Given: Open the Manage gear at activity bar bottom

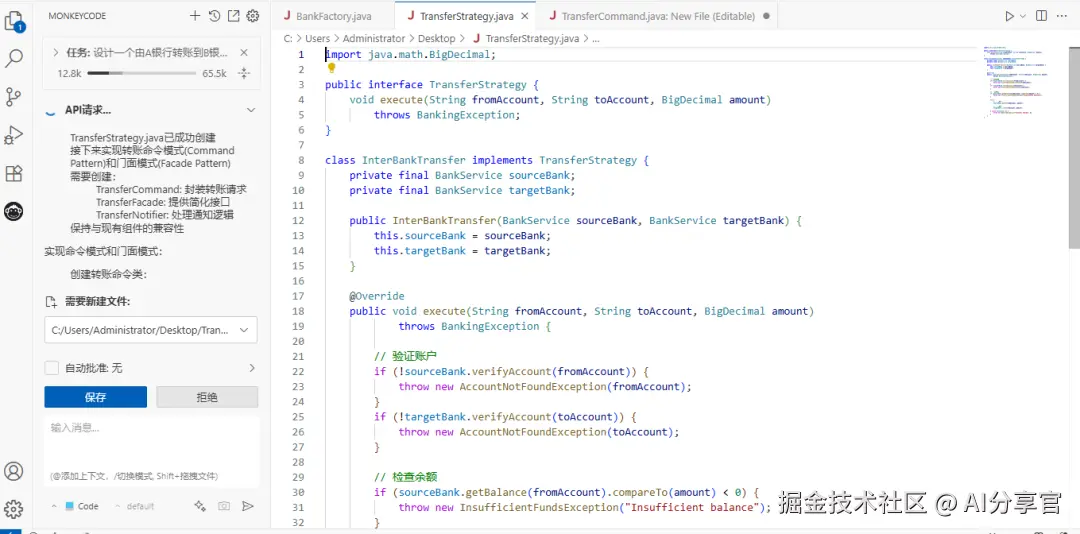Looking at the screenshot, I should pyautogui.click(x=14, y=509).
